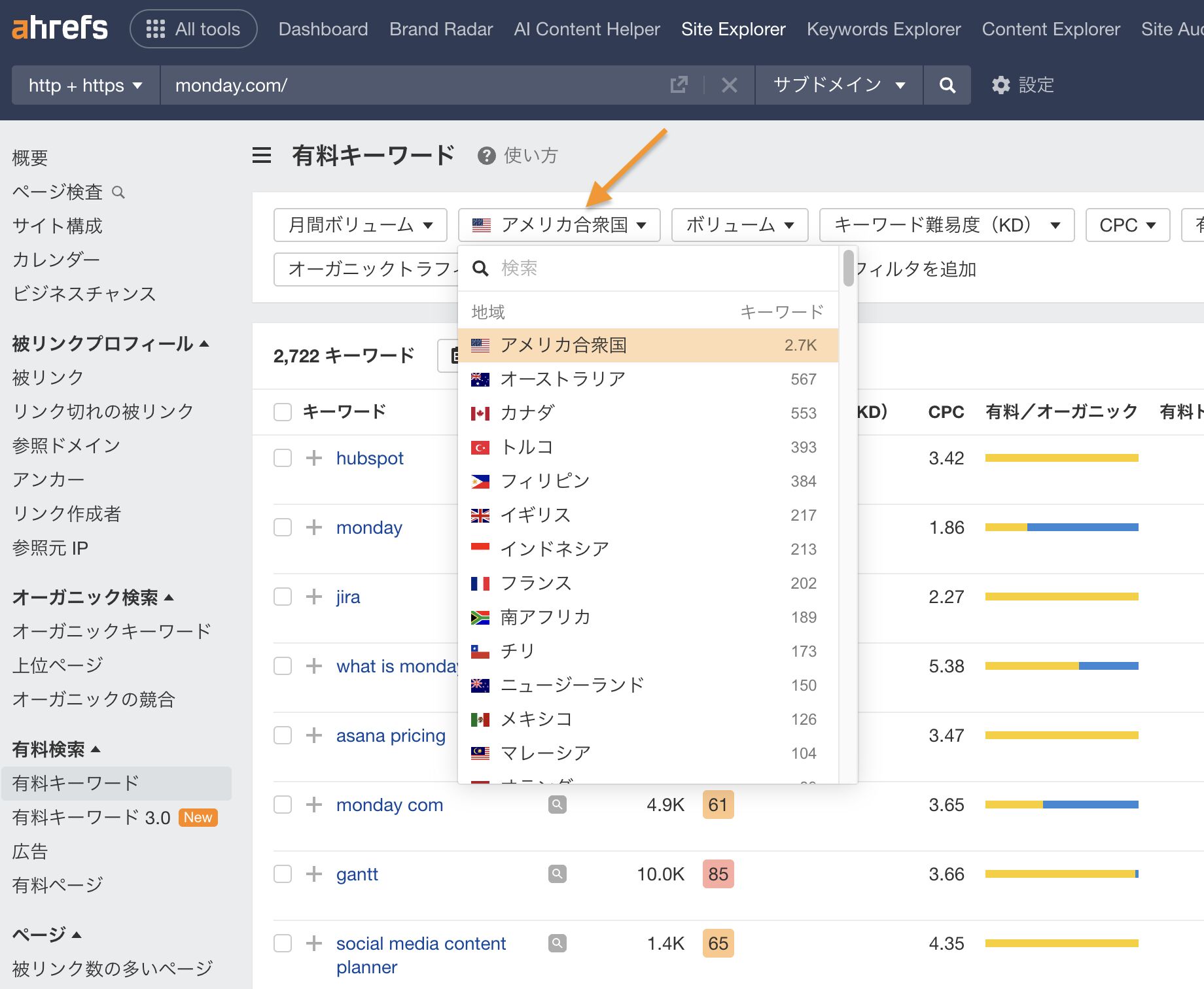Open the All tools grid menu
This screenshot has height=989, width=1204.
(x=193, y=29)
